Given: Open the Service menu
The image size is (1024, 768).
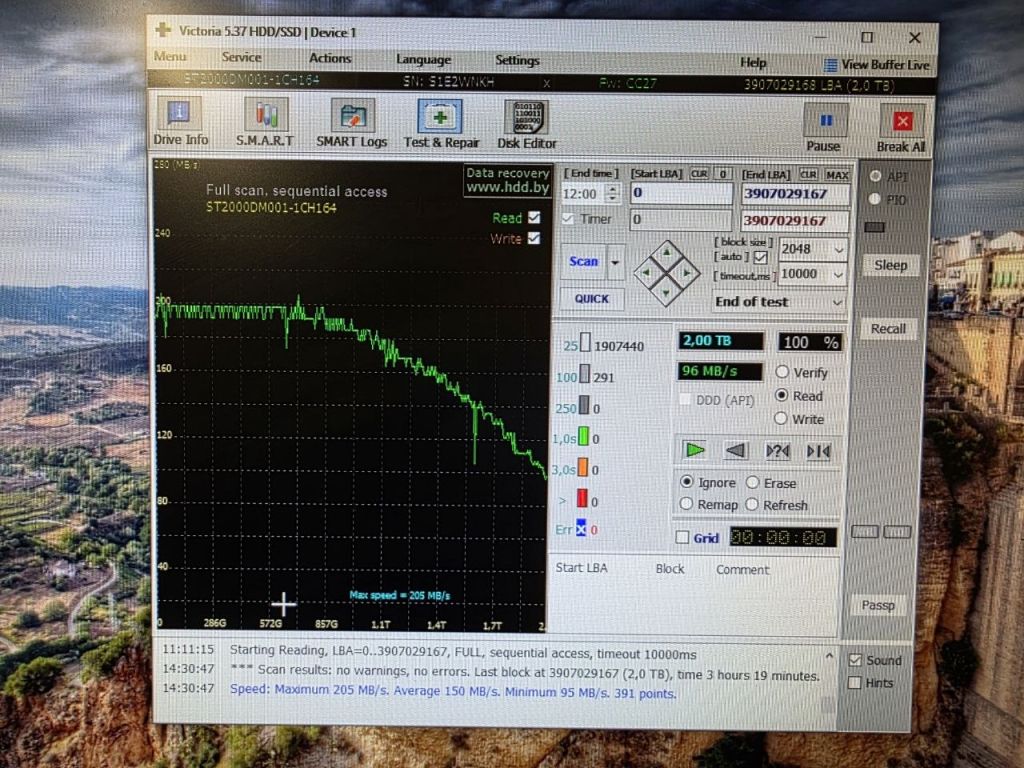Looking at the screenshot, I should click(x=242, y=57).
